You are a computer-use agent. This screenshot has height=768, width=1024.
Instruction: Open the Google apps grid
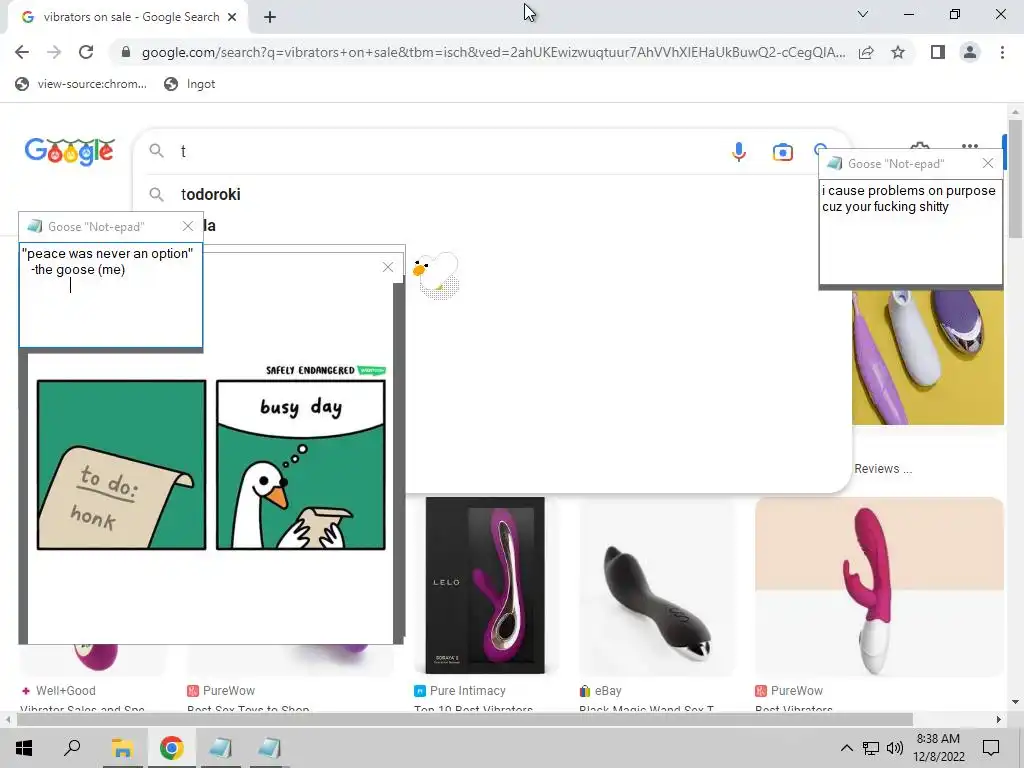(x=970, y=146)
